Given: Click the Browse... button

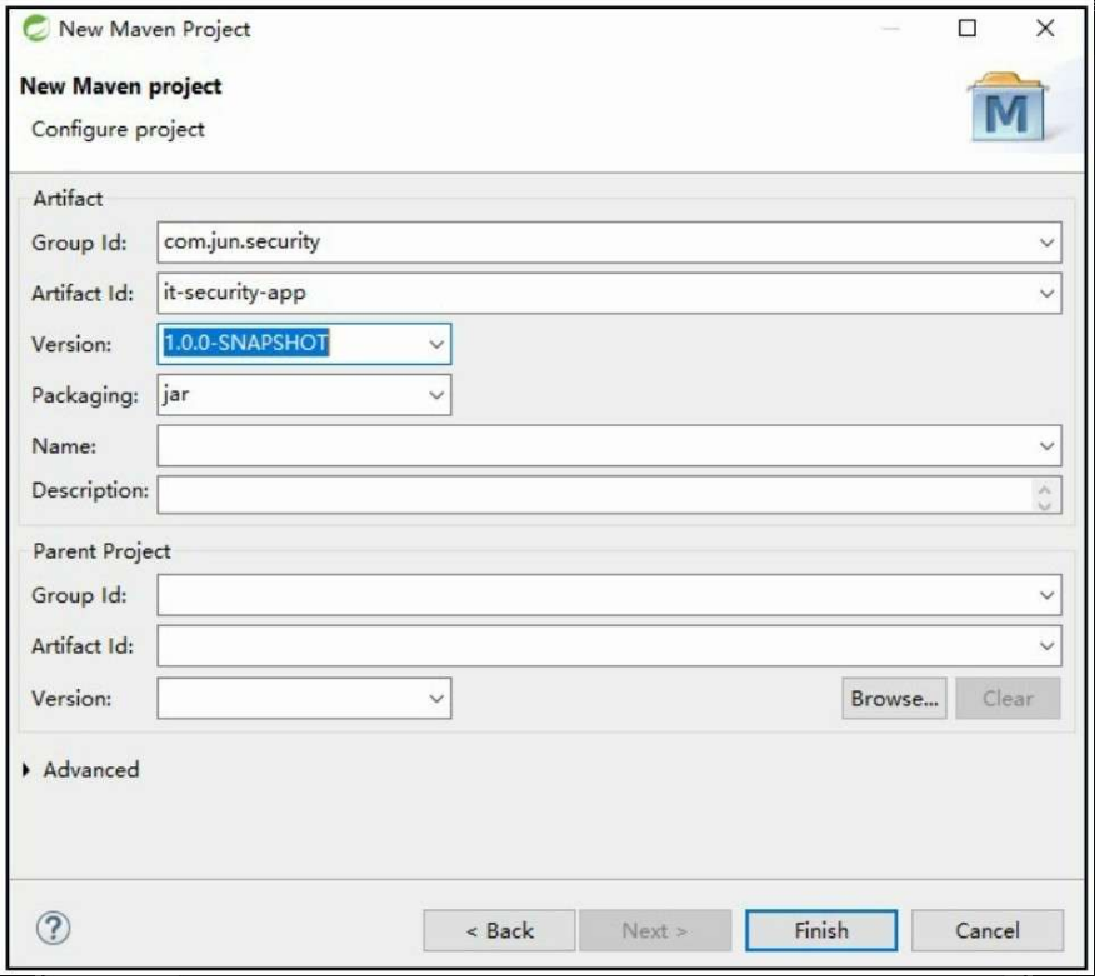Looking at the screenshot, I should point(895,698).
